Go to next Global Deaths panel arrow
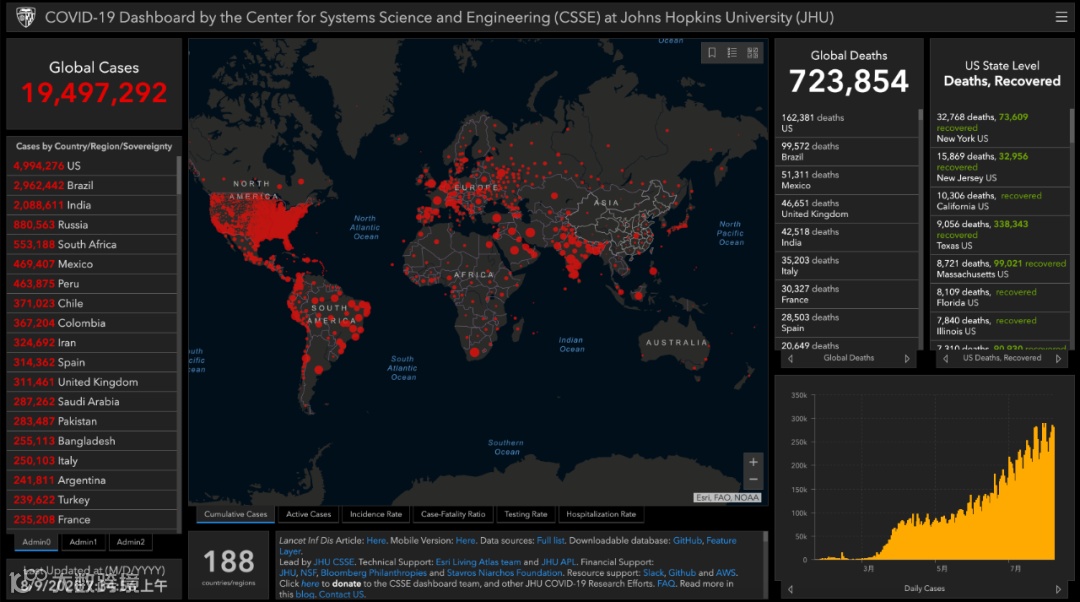This screenshot has width=1080, height=602. [x=907, y=358]
